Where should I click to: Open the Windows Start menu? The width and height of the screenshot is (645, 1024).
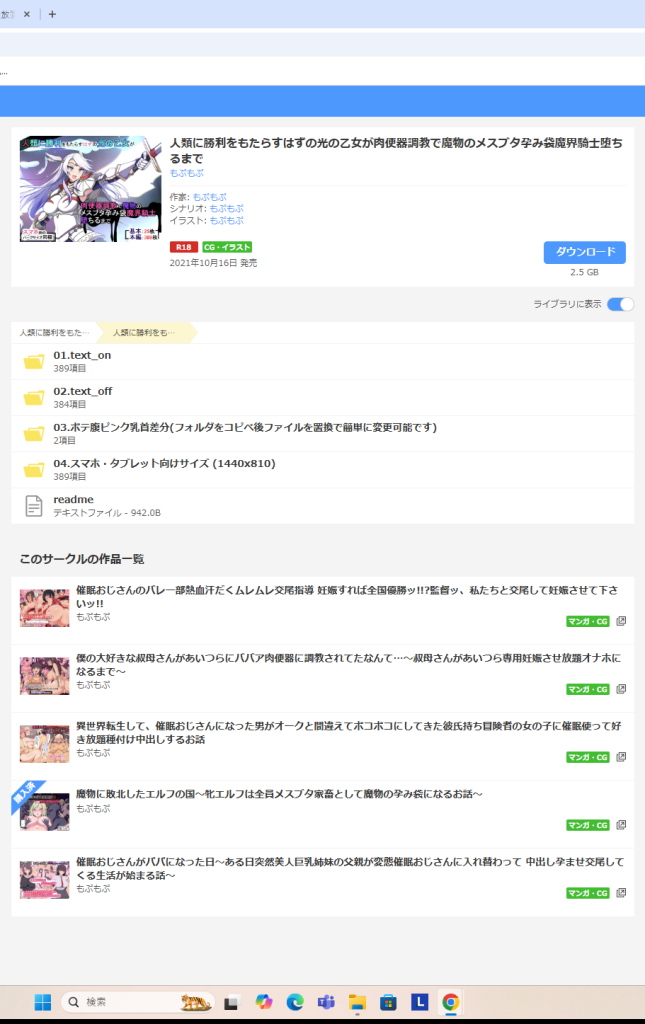pos(42,1002)
